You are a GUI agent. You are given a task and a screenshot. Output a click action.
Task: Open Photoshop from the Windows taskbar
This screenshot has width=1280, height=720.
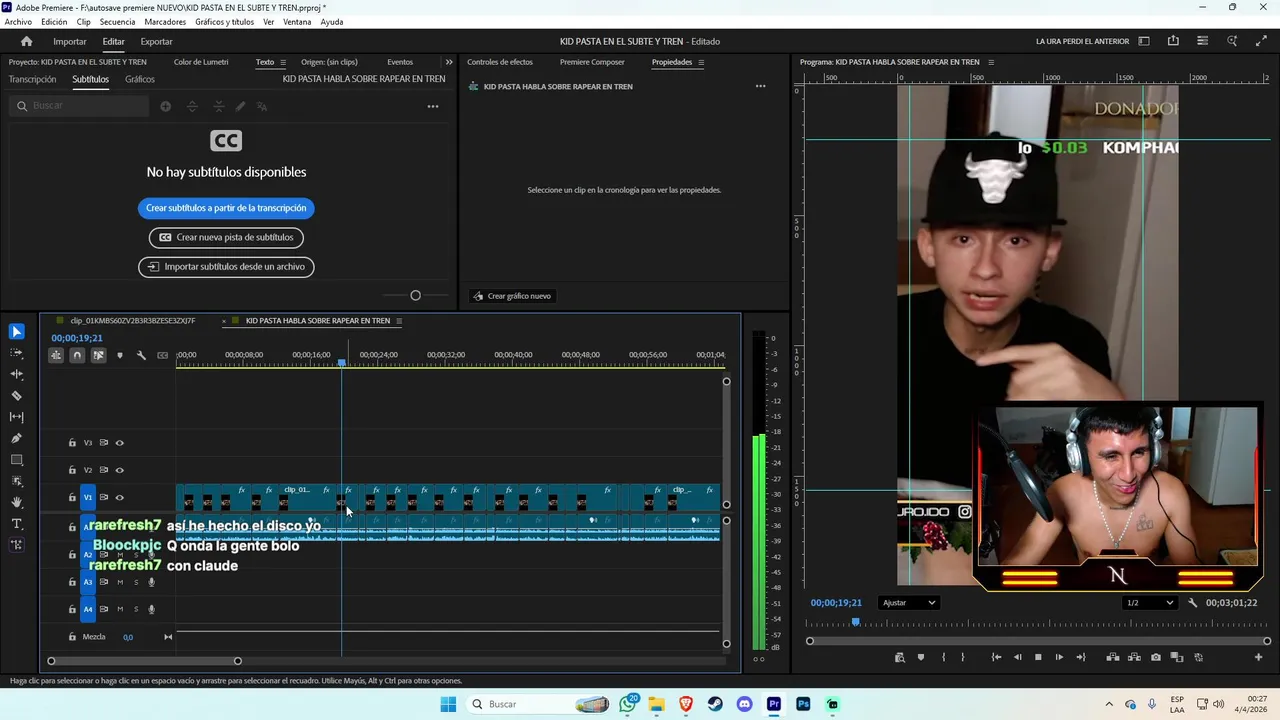[x=803, y=704]
